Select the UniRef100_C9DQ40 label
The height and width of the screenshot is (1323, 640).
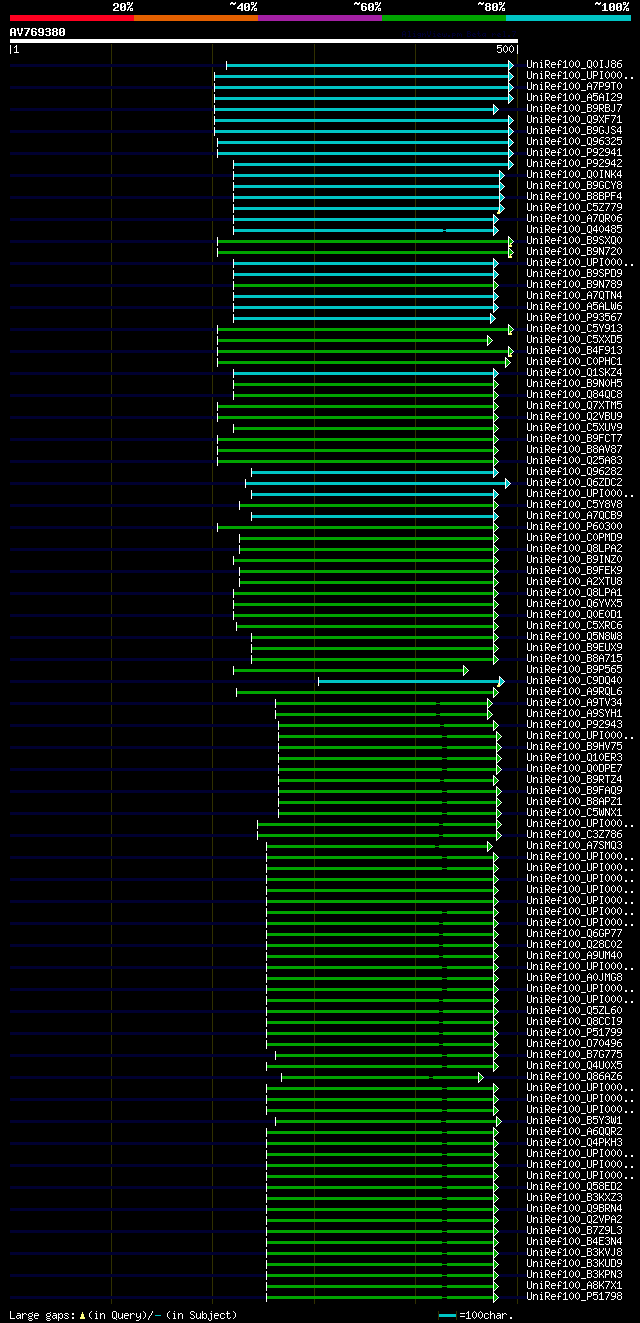pyautogui.click(x=574, y=681)
